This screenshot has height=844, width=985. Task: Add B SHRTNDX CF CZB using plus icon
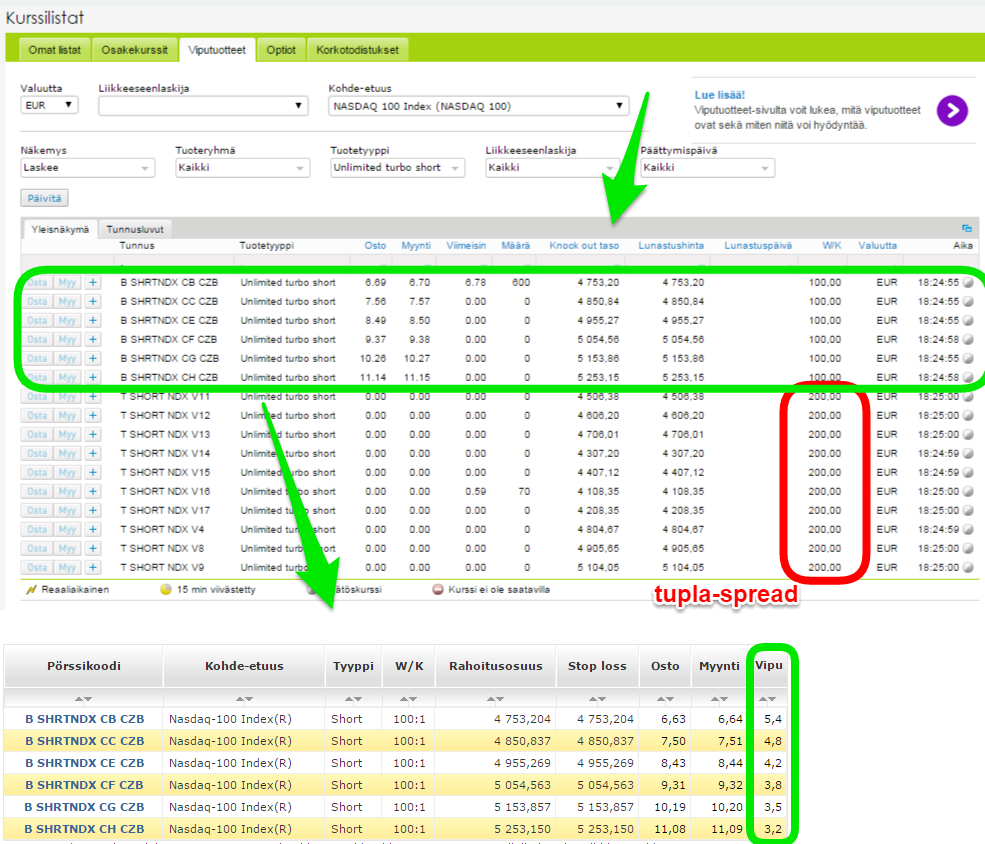click(x=93, y=339)
